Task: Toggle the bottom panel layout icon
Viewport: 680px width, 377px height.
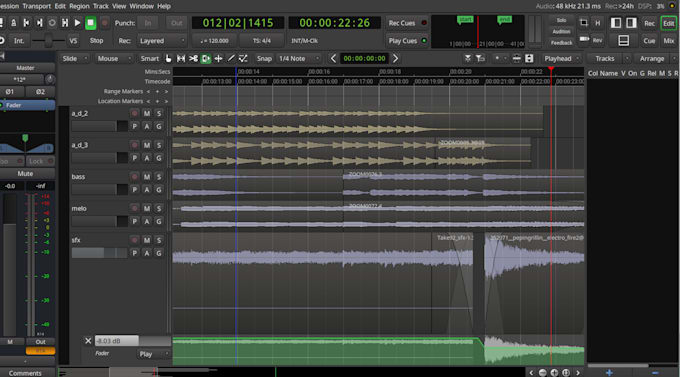Action: point(624,41)
